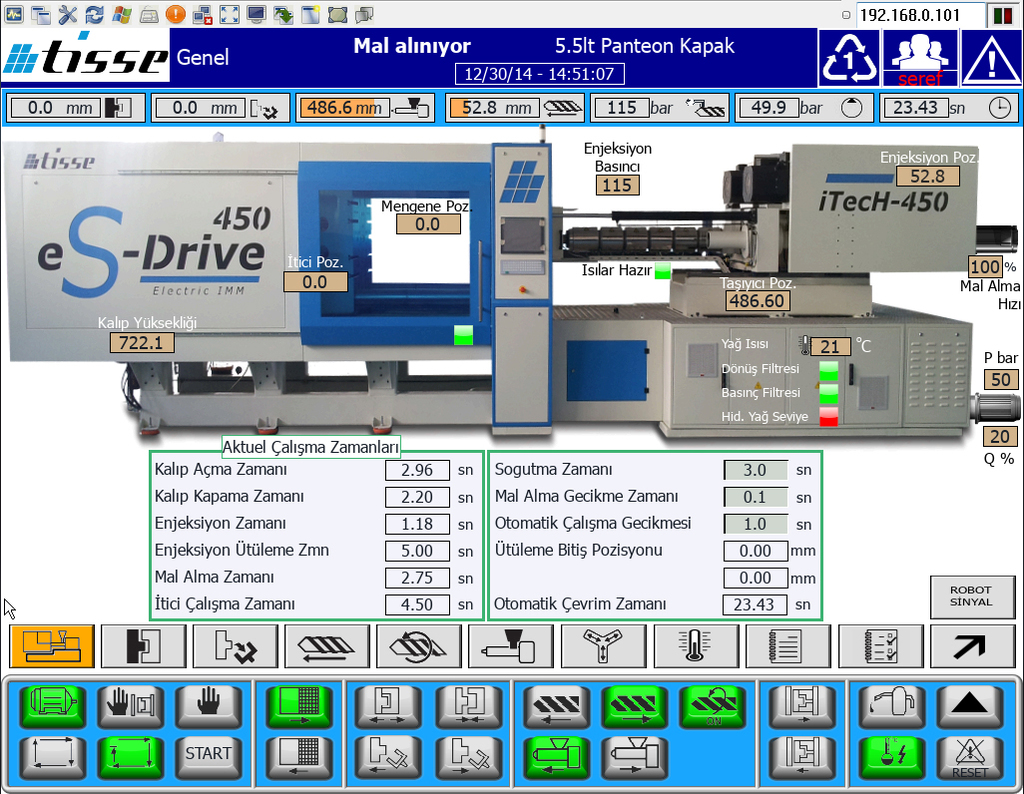
Task: Toggle the green safety door right-arrow button
Action: [x=298, y=705]
